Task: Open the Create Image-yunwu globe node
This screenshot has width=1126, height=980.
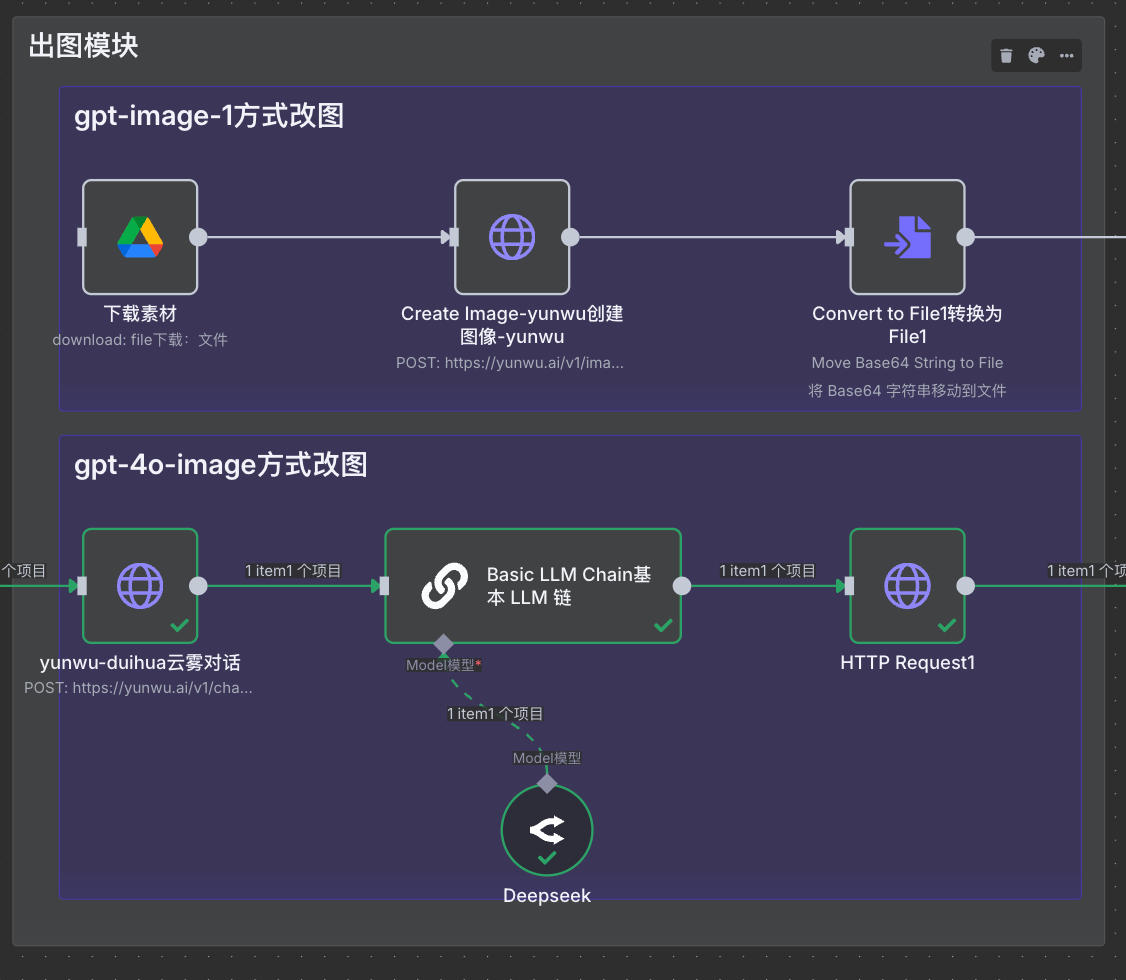Action: (x=512, y=237)
